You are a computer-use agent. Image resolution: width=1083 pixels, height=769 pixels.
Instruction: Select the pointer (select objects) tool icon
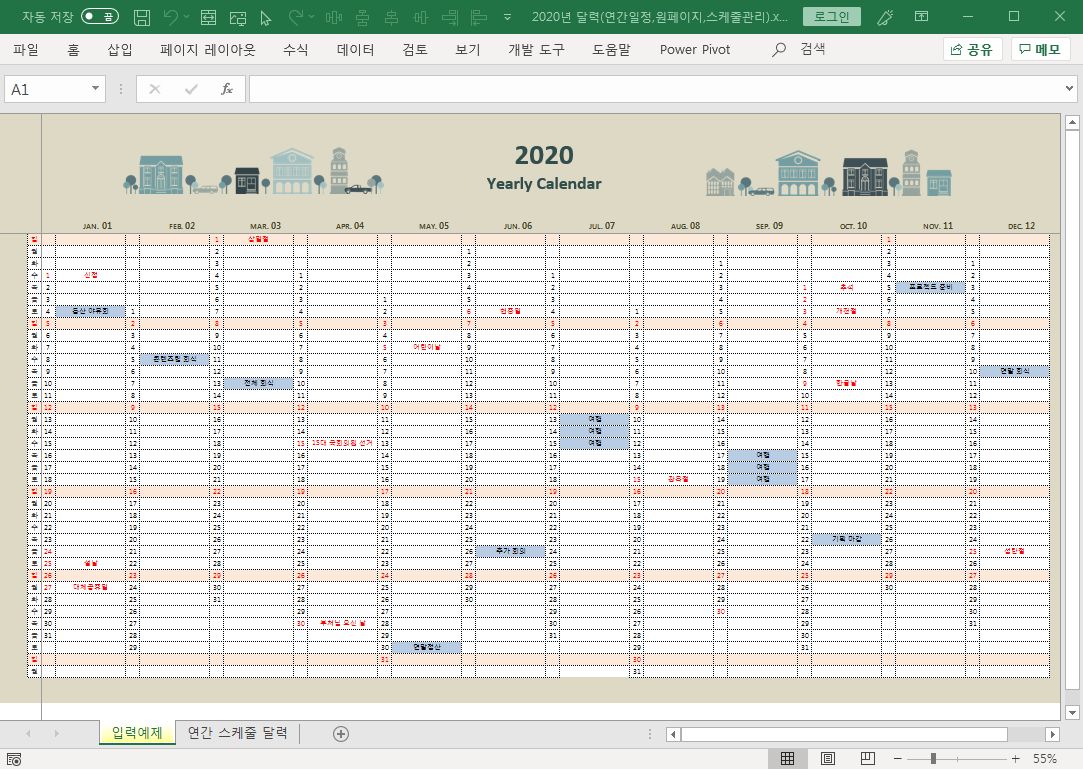click(265, 17)
